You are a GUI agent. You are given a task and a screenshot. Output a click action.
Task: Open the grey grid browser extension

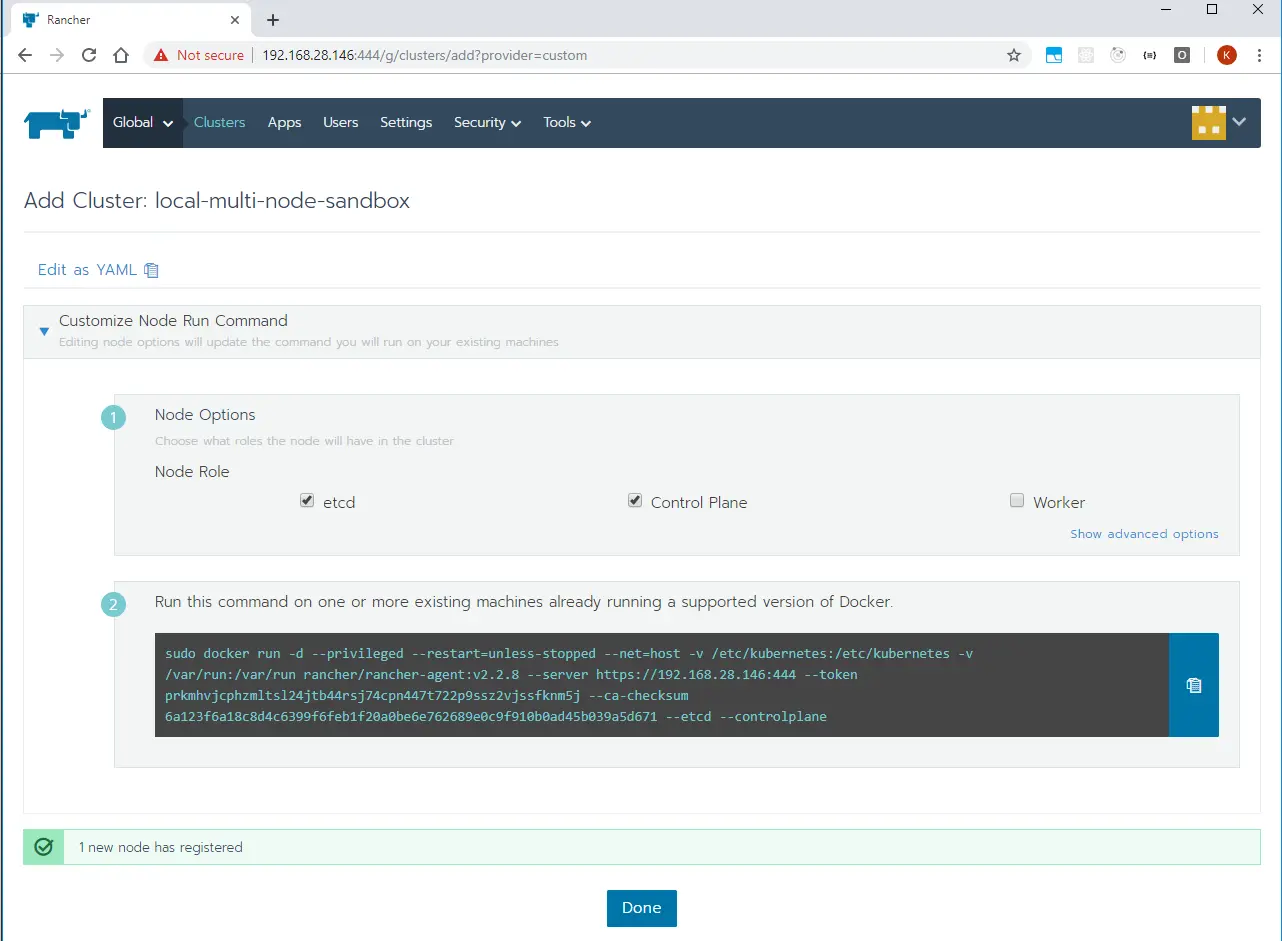point(1086,56)
